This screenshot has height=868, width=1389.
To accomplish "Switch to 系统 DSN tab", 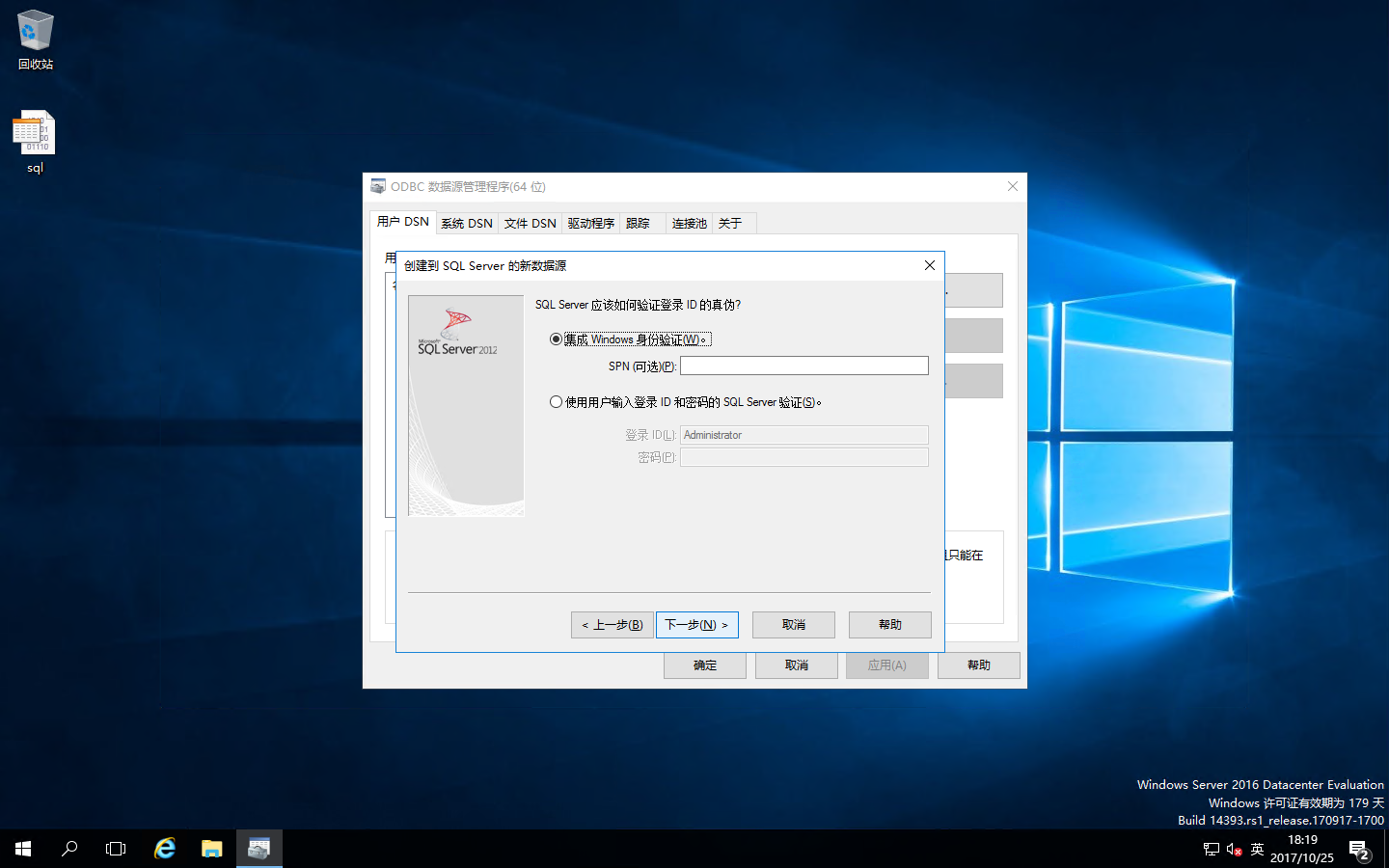I will coord(467,223).
